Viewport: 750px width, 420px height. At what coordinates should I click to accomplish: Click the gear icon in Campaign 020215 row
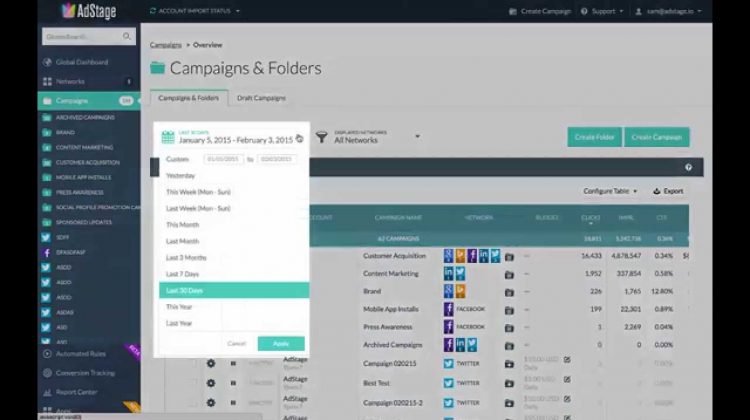(x=210, y=364)
